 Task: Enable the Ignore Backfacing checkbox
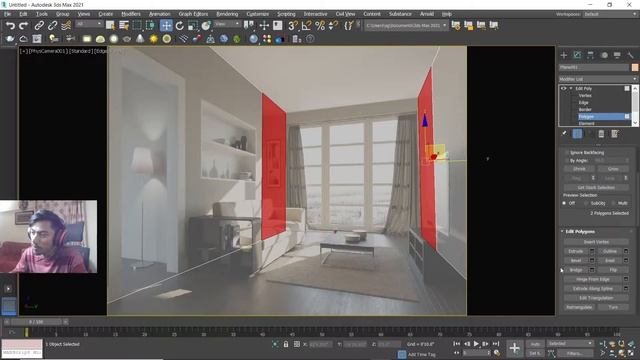(567, 152)
